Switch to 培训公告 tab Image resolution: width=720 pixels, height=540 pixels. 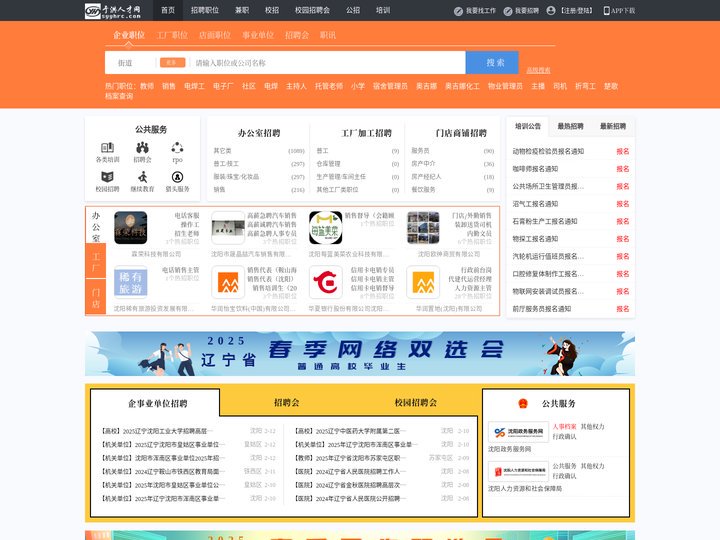(528, 126)
